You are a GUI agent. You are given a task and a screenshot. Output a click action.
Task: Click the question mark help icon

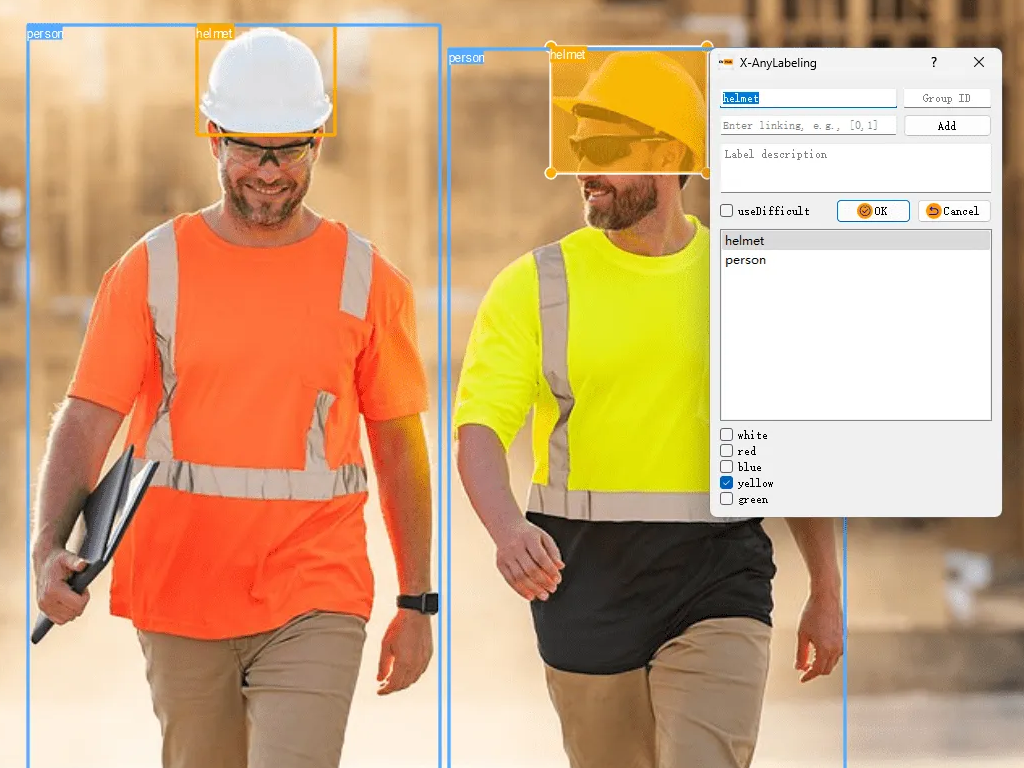coord(934,63)
